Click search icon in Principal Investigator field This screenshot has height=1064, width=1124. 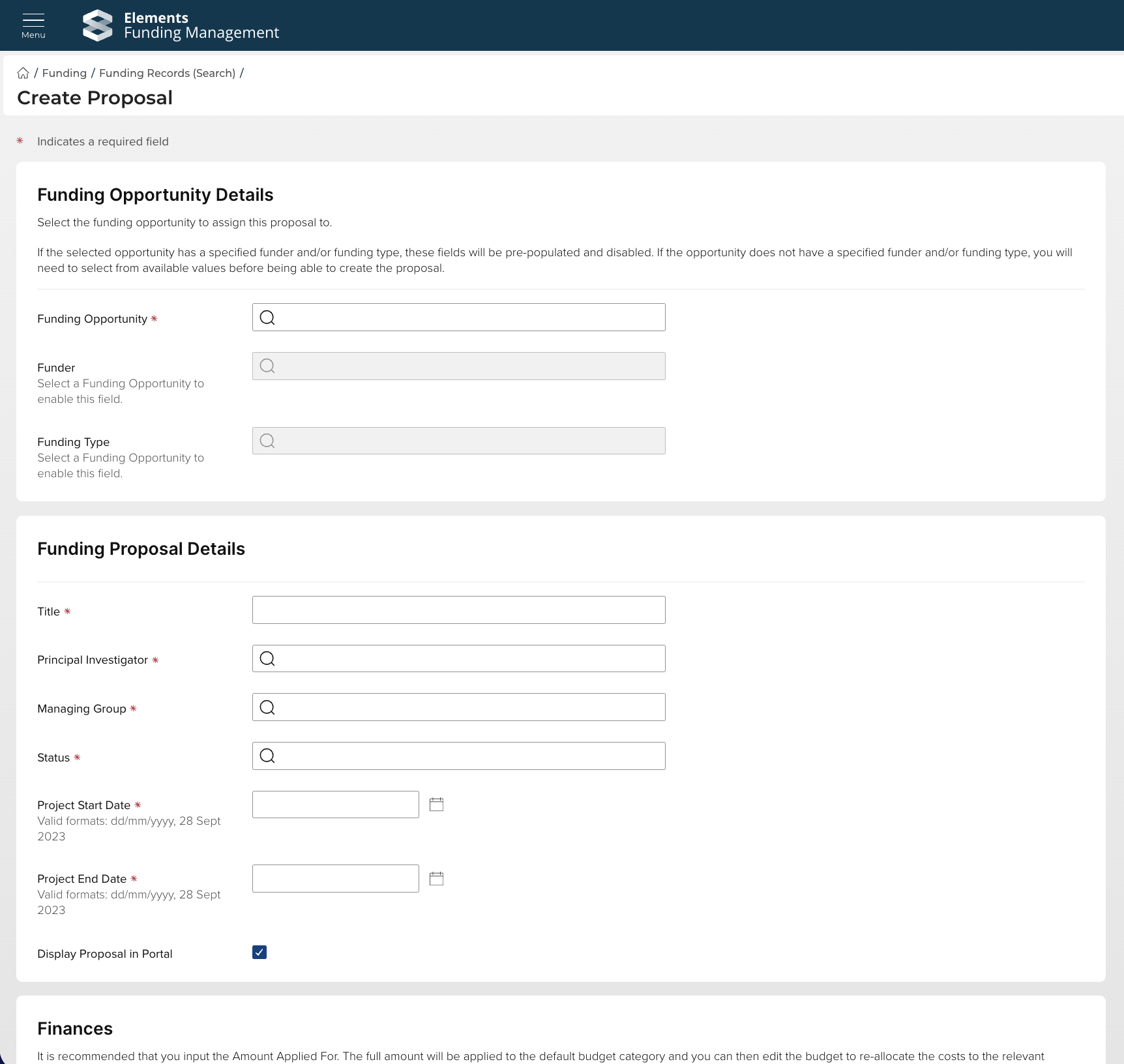coord(267,658)
